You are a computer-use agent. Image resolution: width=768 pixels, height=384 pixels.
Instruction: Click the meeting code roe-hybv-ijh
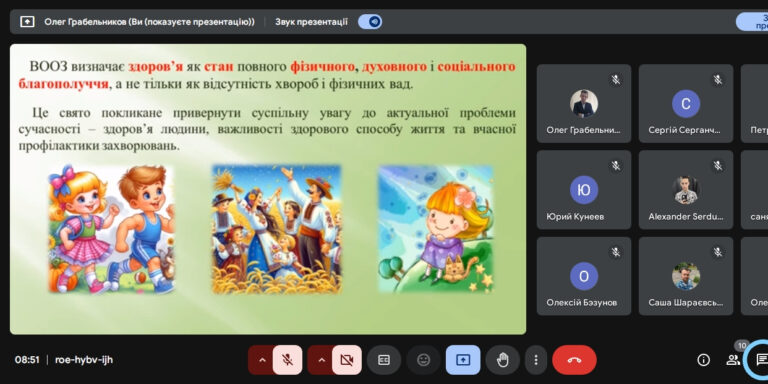84,360
